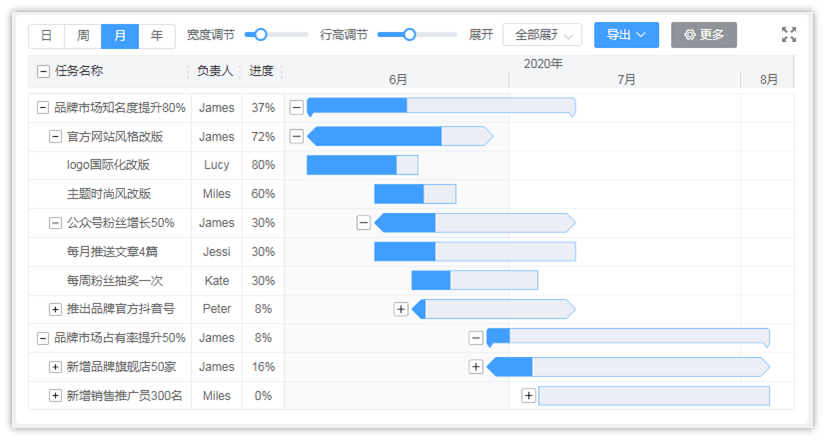
Task: Click minus icon beside 品牌市场占有率提升50% gantt bar
Action: pos(476,338)
